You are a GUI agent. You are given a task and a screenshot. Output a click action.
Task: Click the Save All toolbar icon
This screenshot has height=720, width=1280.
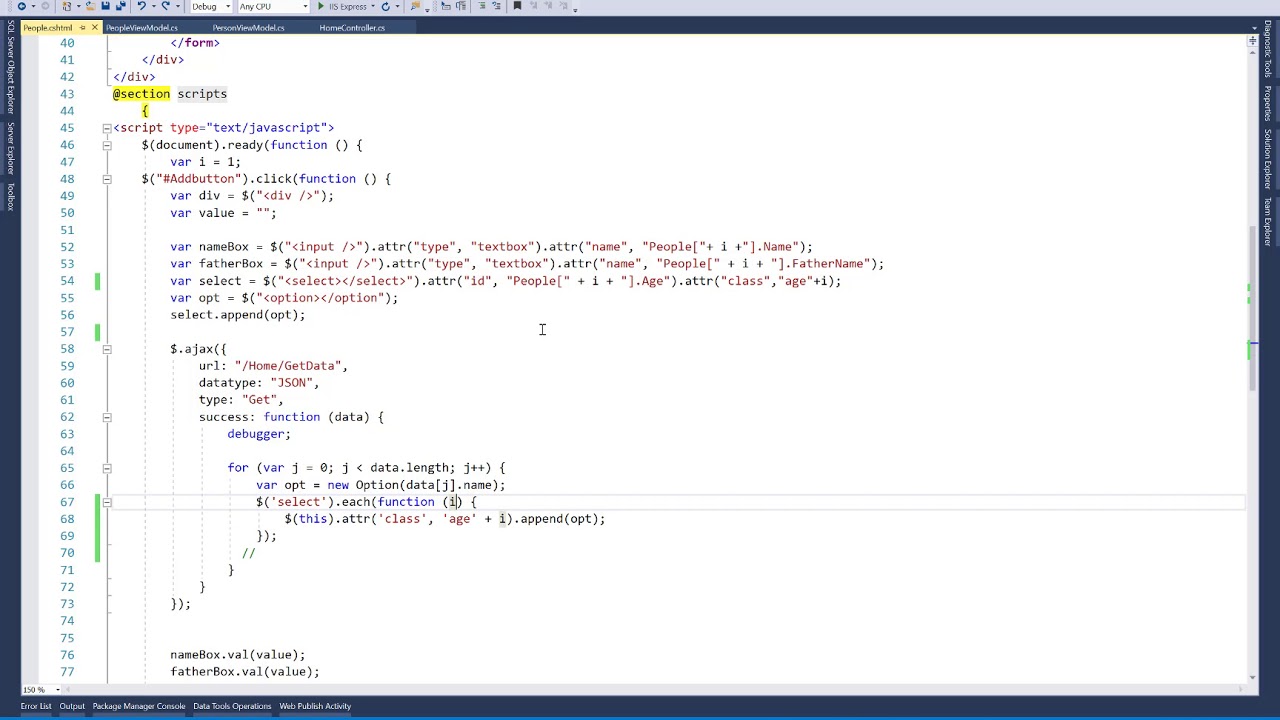pos(120,6)
